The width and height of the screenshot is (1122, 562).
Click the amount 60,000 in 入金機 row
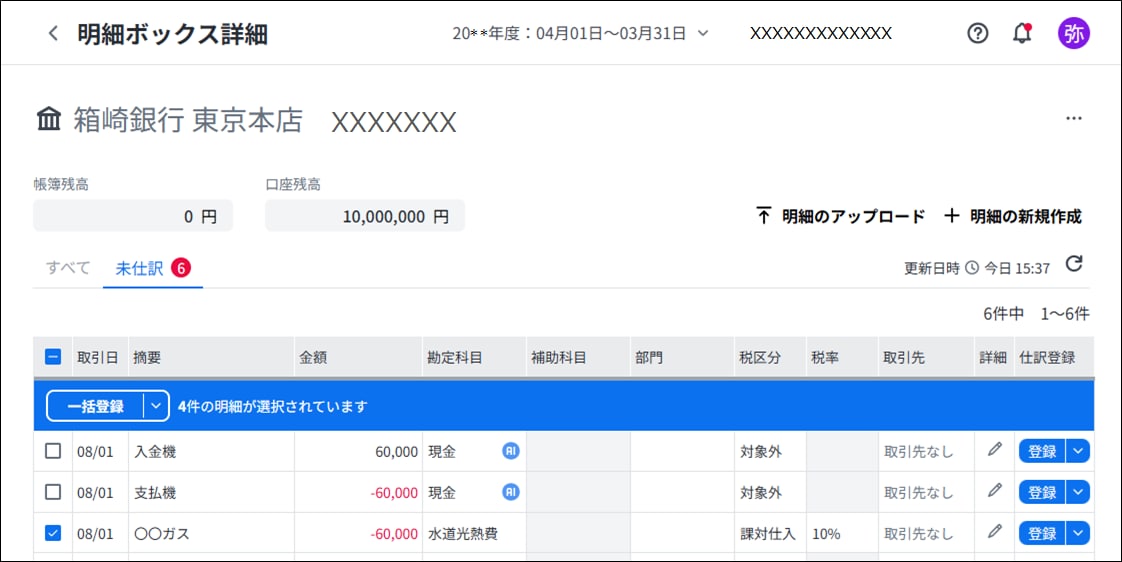pyautogui.click(x=396, y=452)
